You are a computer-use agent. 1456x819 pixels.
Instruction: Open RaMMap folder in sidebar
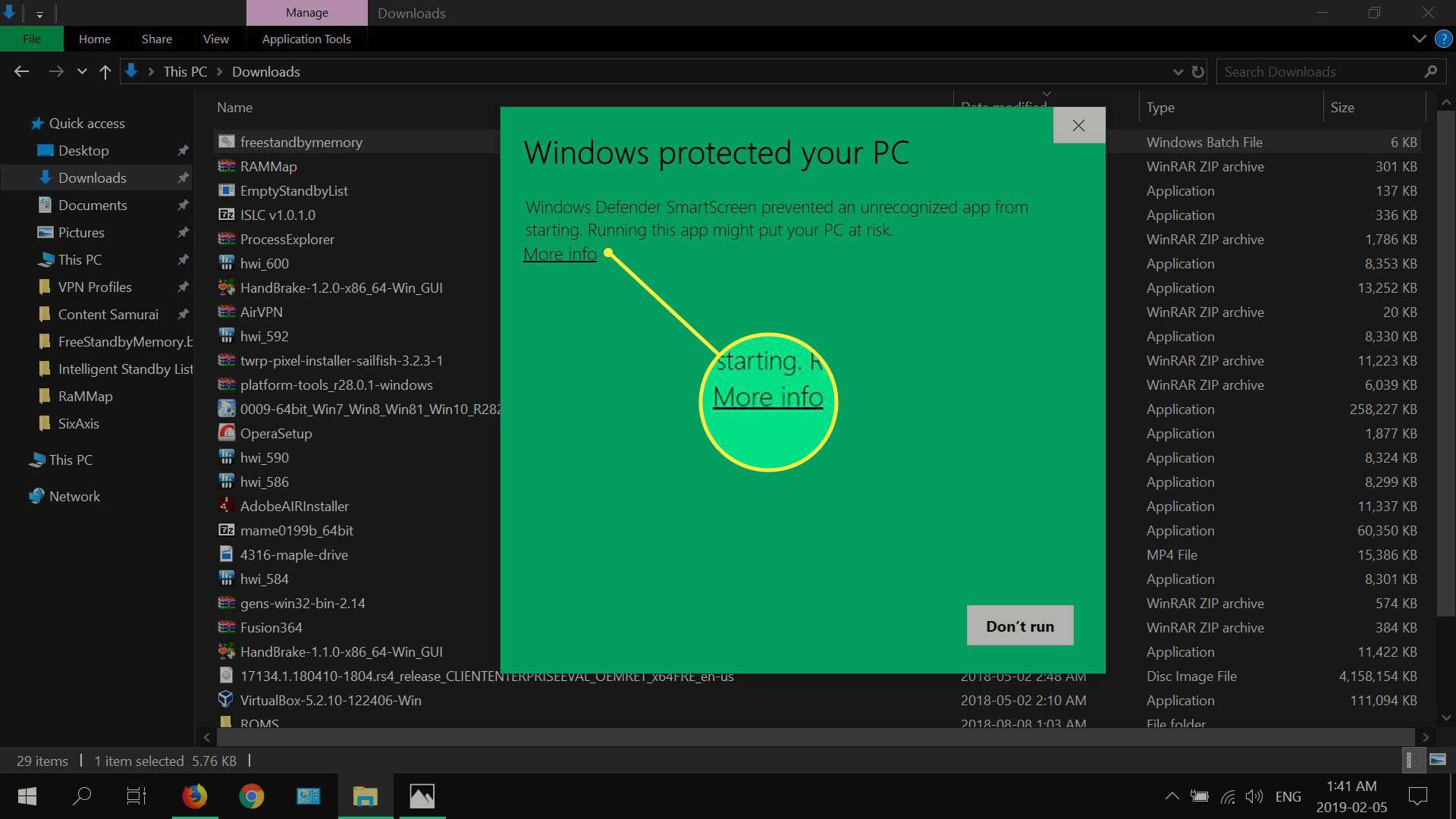coord(85,396)
